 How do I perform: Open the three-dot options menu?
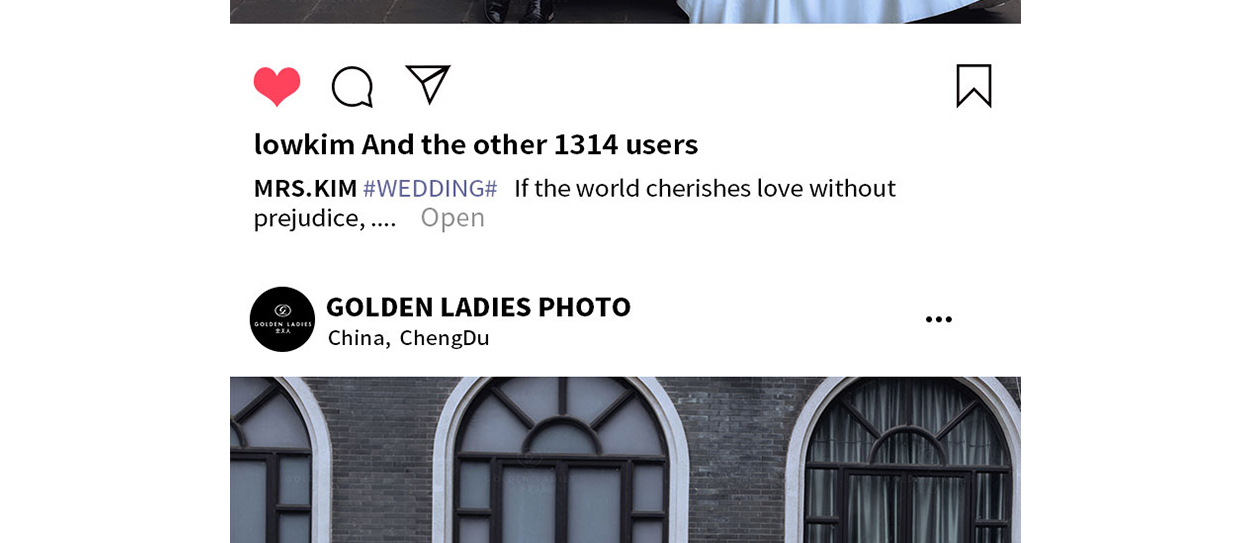point(939,319)
